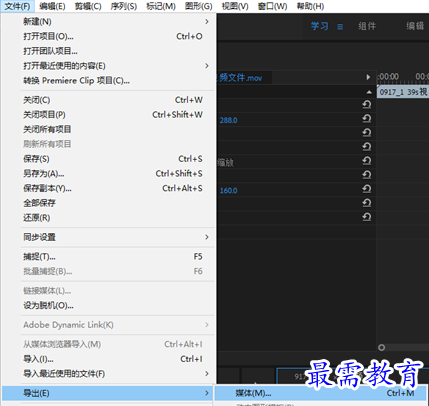Screen dimensions: 429x406
Task: Select 另存为(A)...
Action: [x=108, y=173]
